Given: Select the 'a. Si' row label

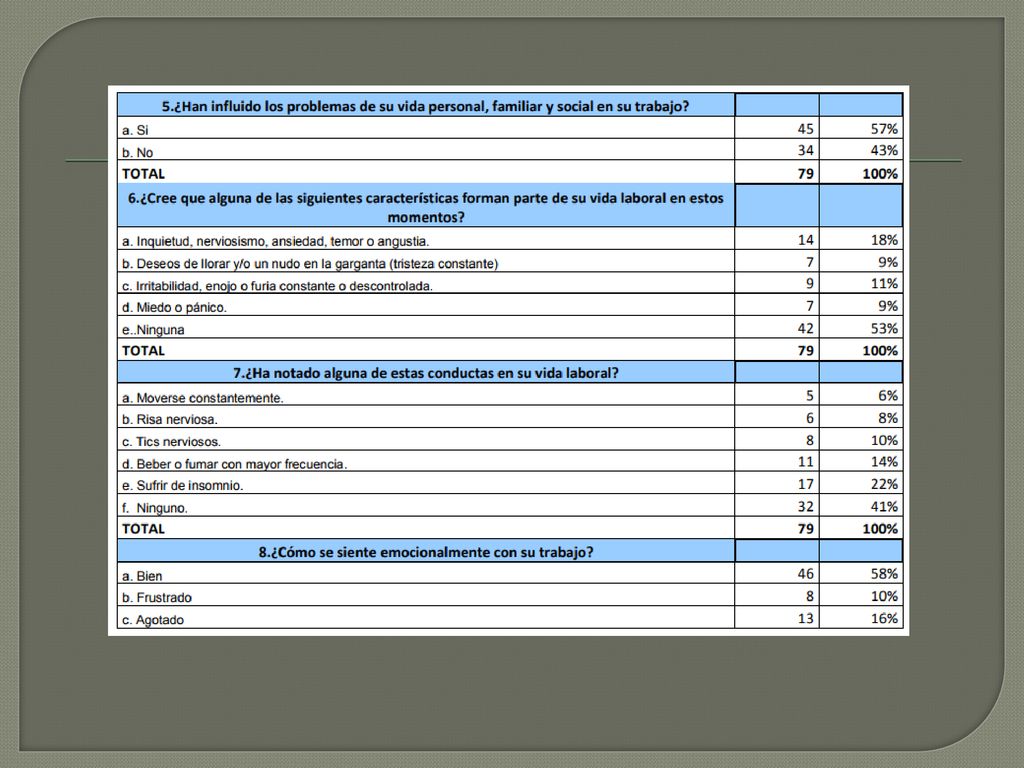Looking at the screenshot, I should pos(135,130).
